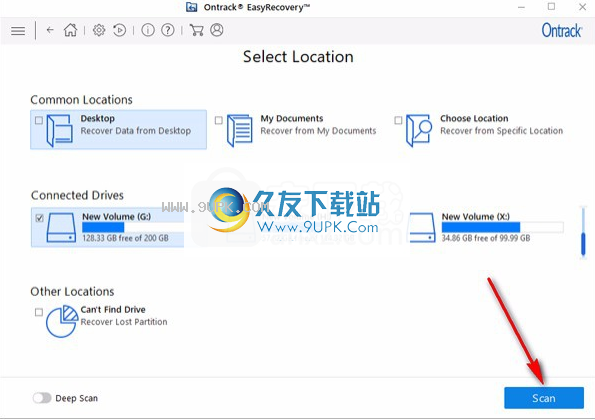The image size is (595, 420).
Task: Open the user account icon
Action: [217, 30]
